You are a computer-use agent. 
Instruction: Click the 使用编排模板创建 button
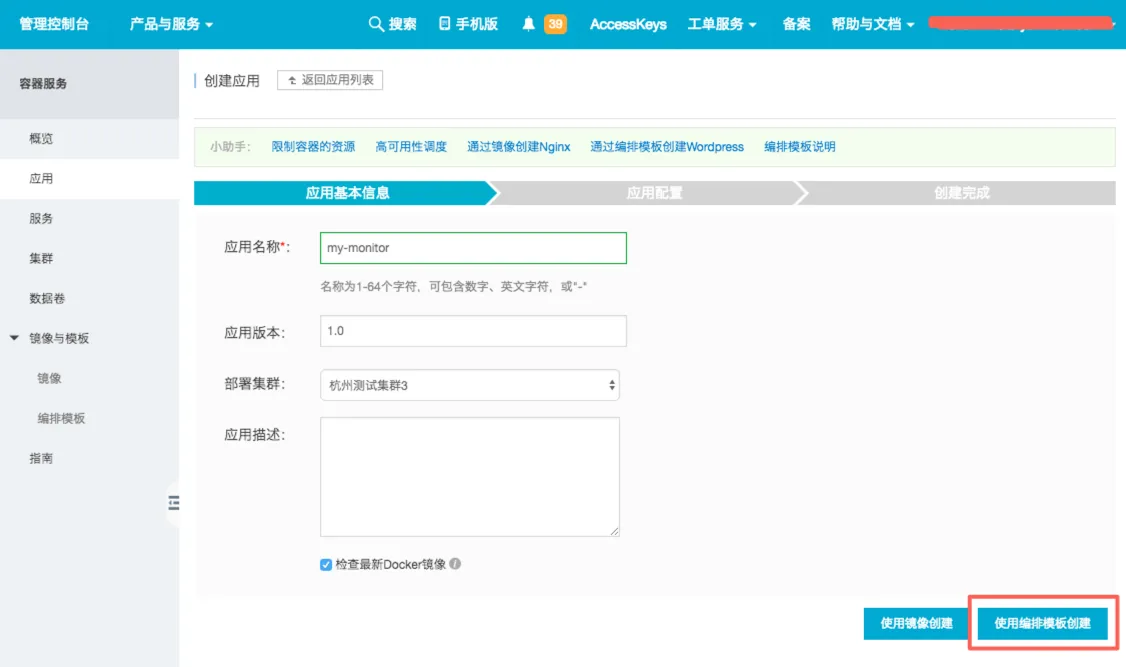pos(1042,623)
